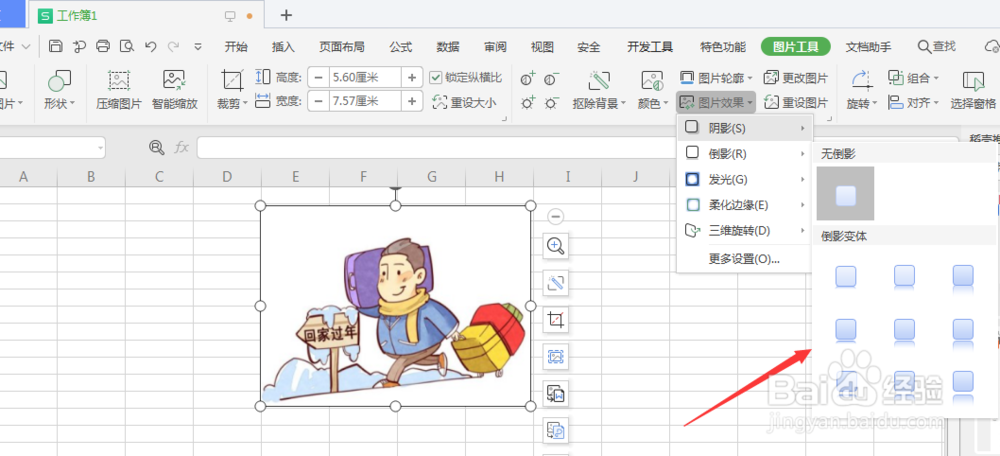Switch to the 视图 (View) tab
Screen dimensions: 1000x456
coord(542,47)
